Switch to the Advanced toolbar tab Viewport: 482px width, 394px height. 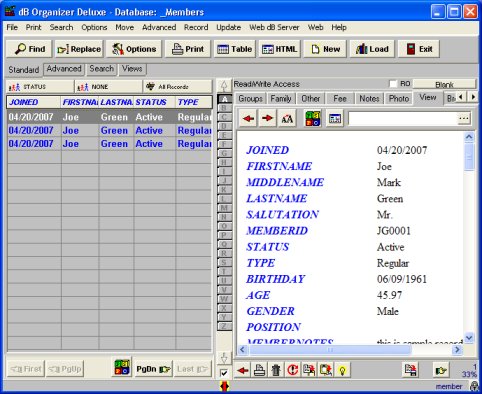pos(64,69)
